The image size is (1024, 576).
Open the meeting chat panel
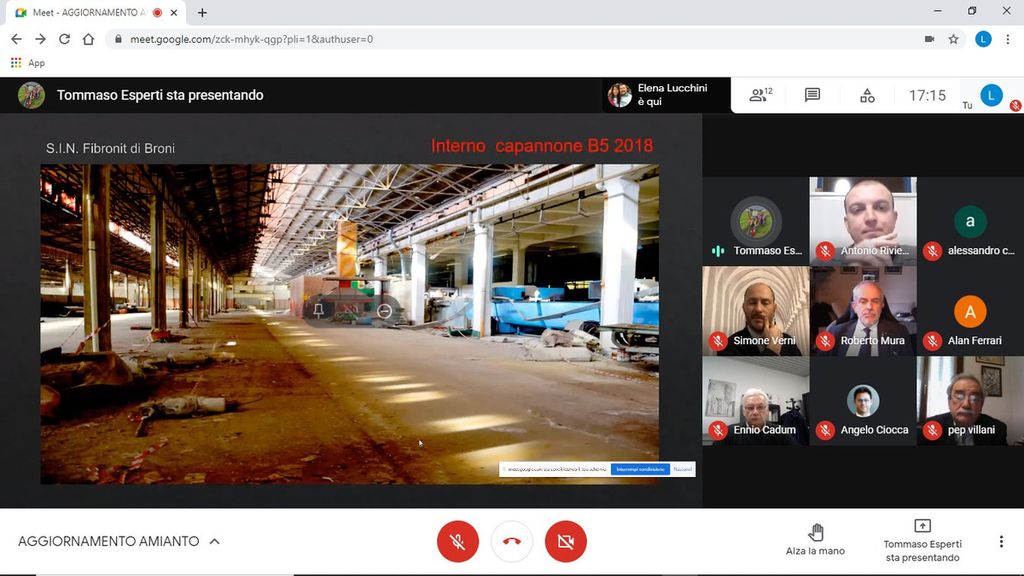click(x=812, y=95)
